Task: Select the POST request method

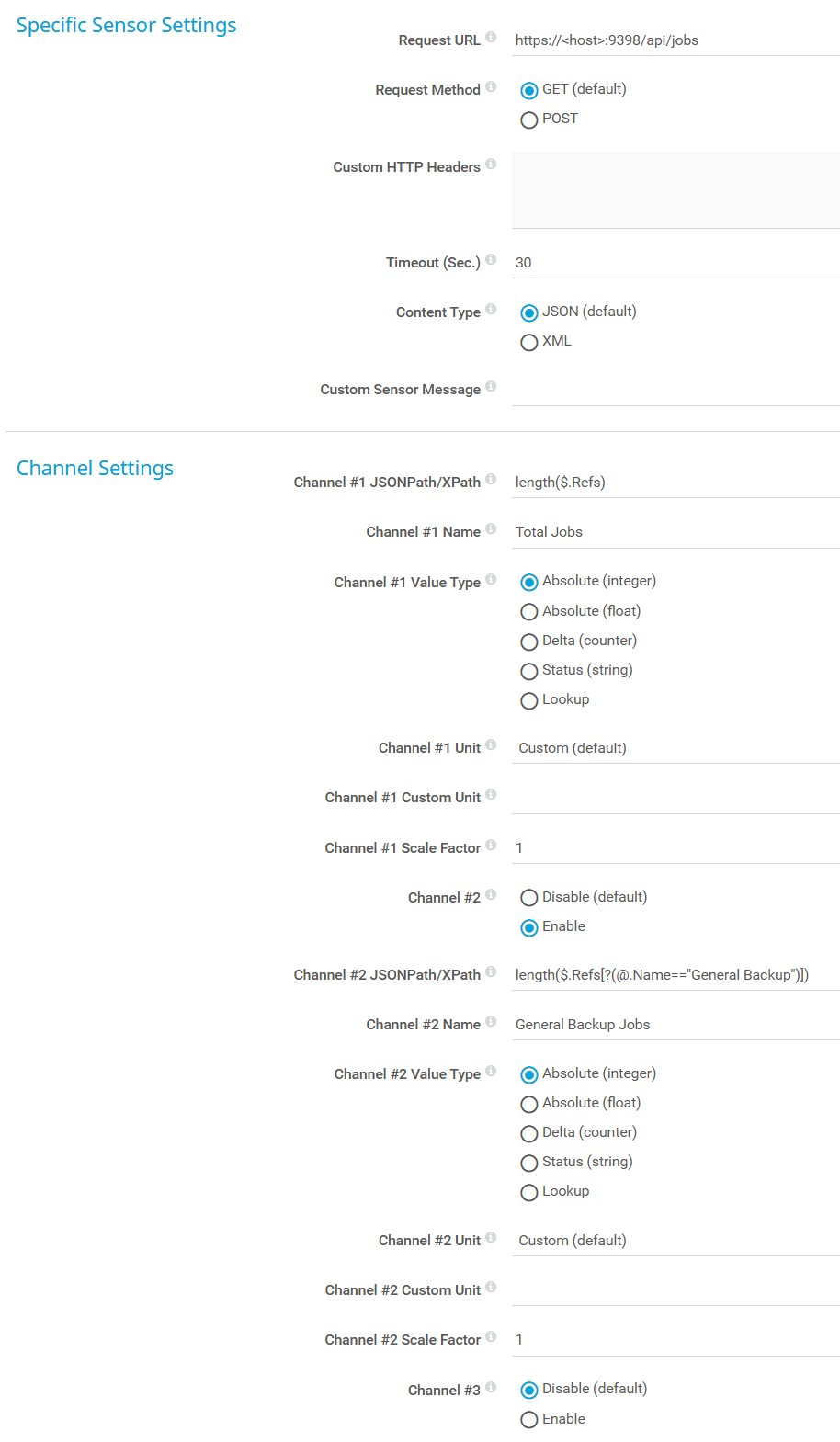Action: [529, 120]
